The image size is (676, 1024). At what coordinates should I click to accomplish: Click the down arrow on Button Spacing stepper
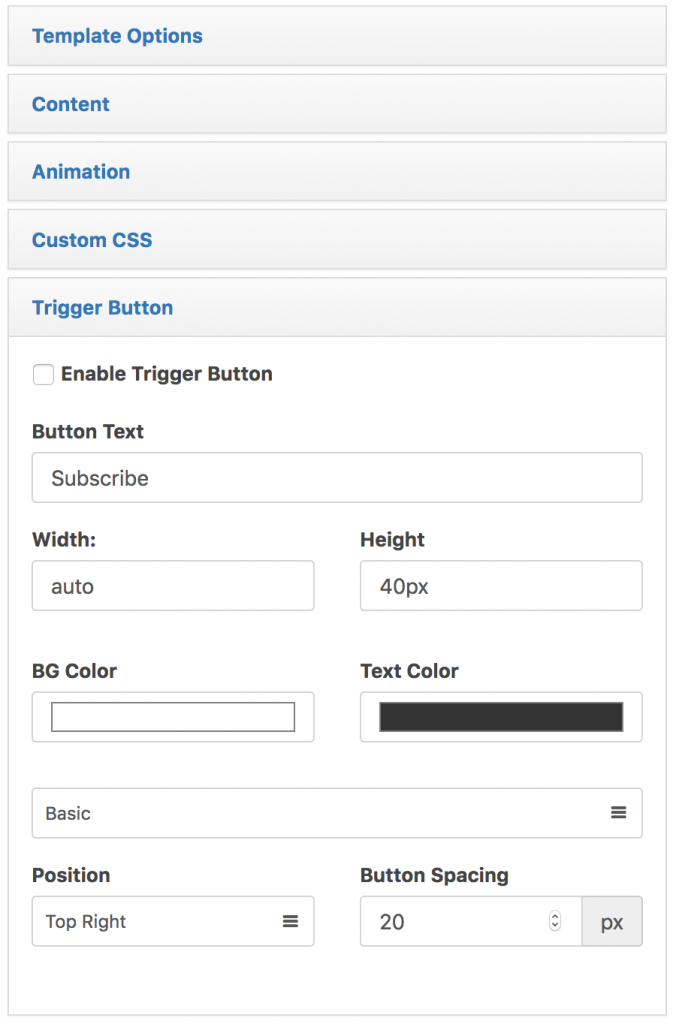[555, 926]
